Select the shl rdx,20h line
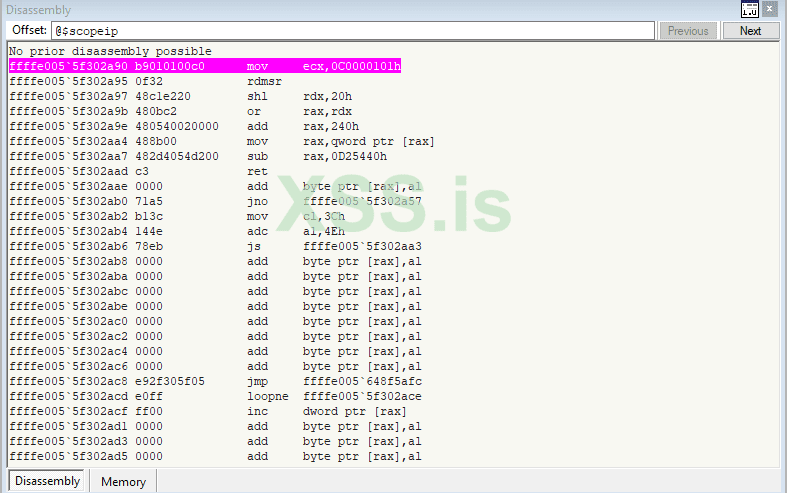This screenshot has height=493, width=787. pos(181,96)
